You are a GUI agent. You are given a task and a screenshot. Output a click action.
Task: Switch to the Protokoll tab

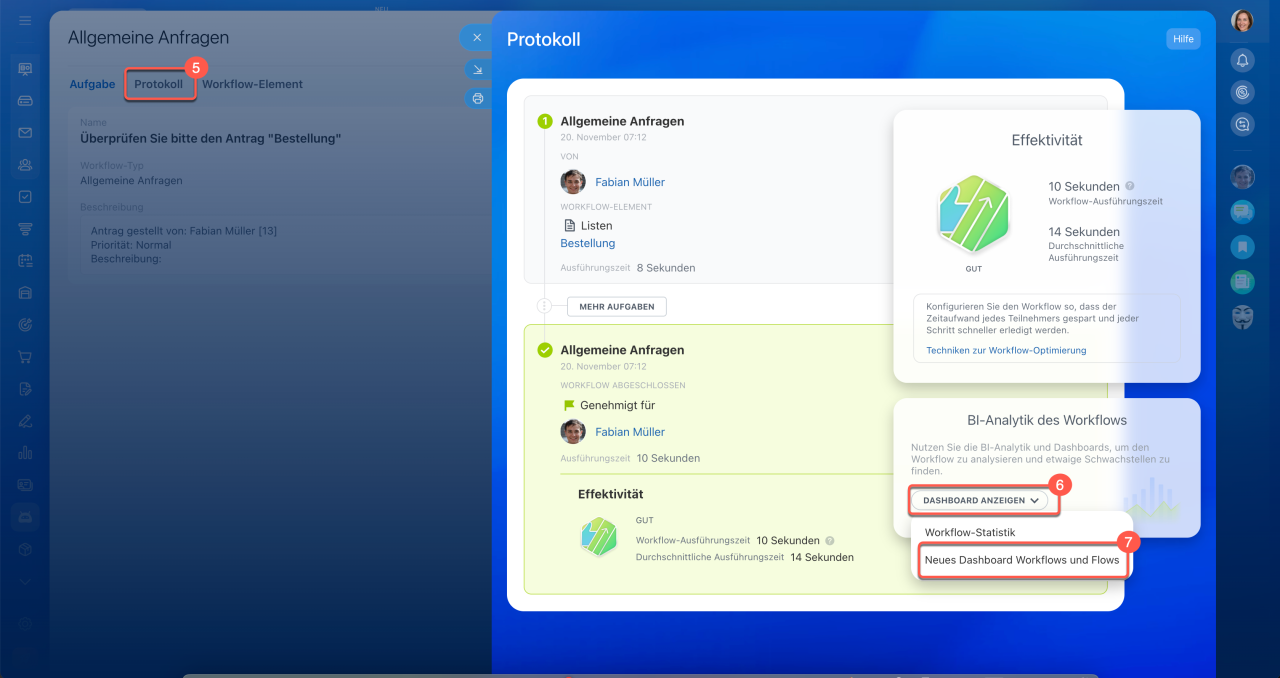point(158,84)
